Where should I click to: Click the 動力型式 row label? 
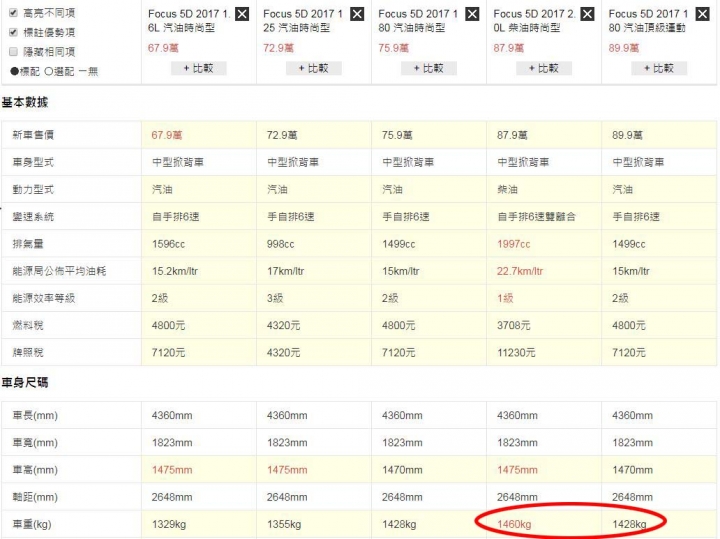click(x=33, y=189)
